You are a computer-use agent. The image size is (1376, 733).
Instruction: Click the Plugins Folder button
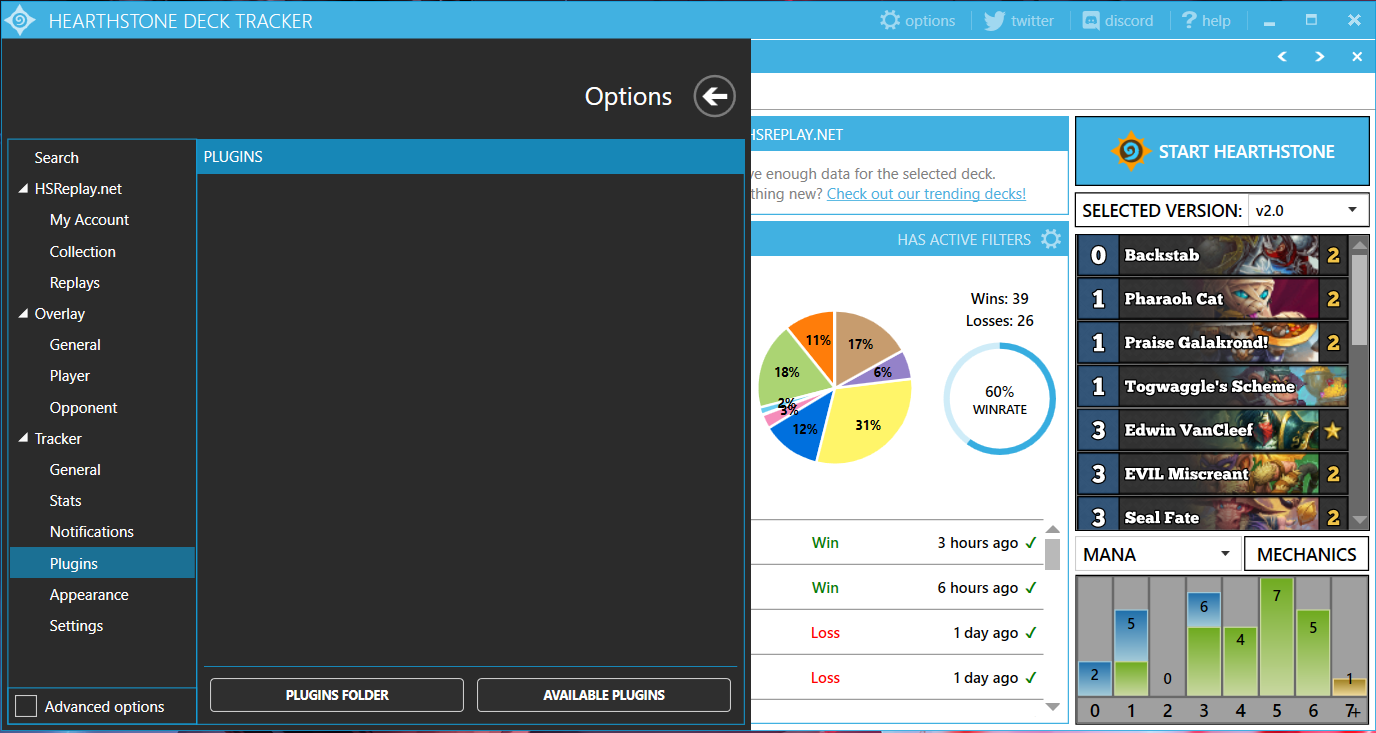(337, 695)
